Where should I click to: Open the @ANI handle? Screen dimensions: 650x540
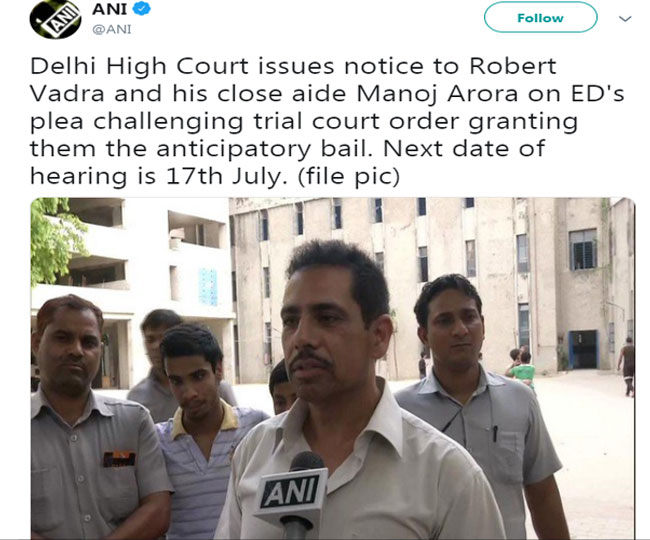(112, 29)
